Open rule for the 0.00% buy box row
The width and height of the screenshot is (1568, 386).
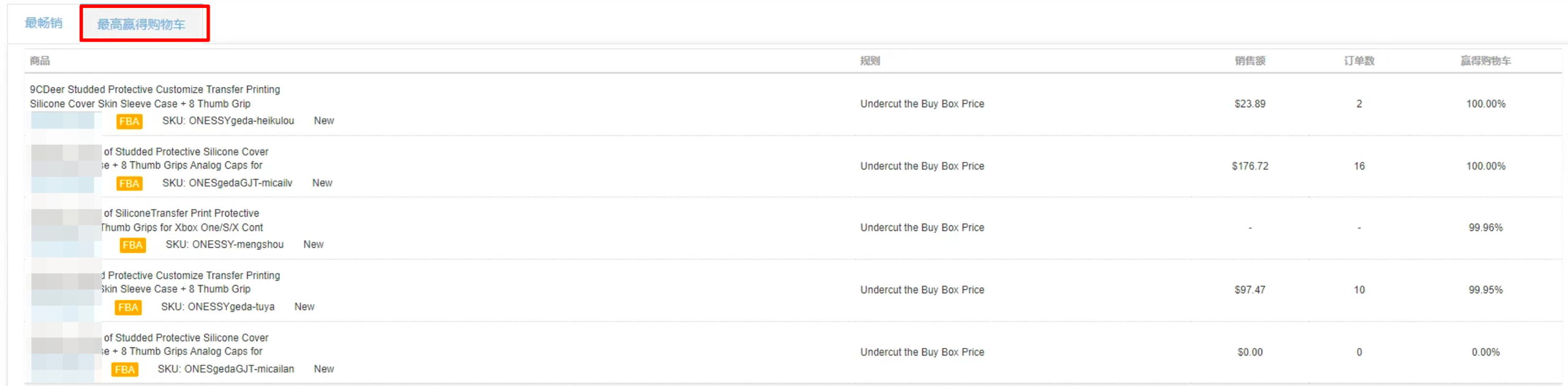coord(922,352)
